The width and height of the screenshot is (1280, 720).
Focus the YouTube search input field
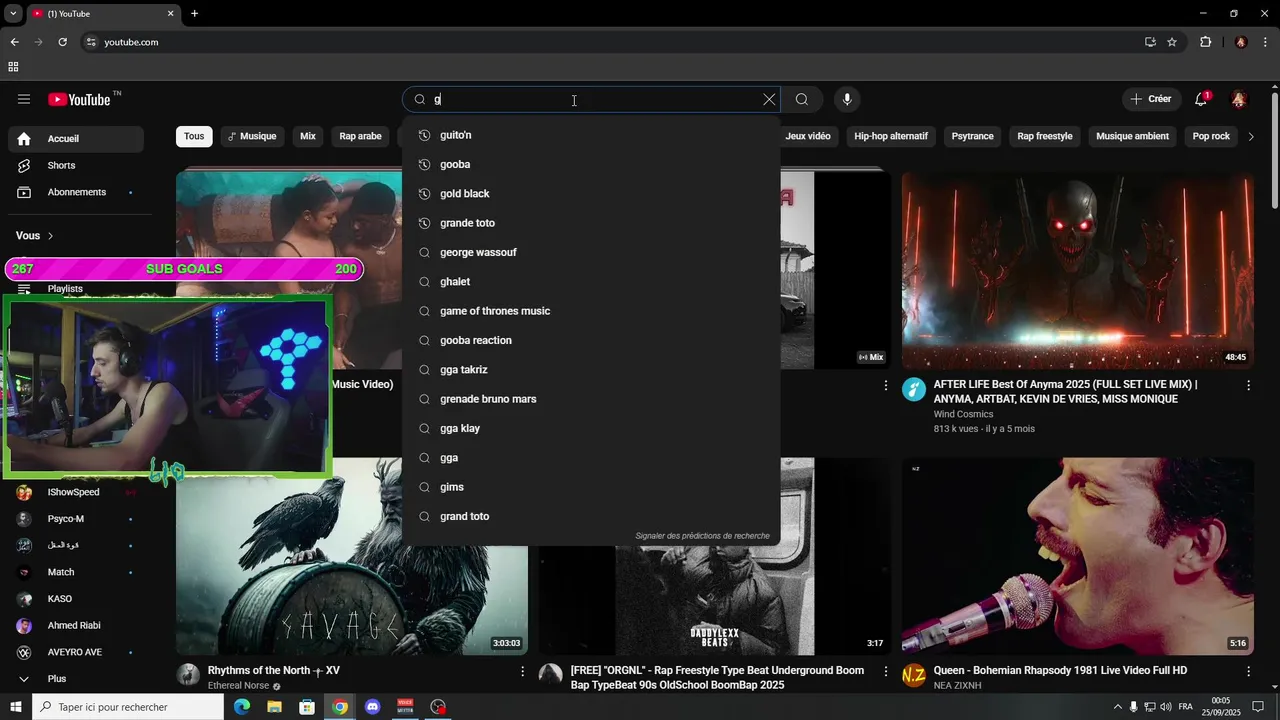pyautogui.click(x=590, y=99)
